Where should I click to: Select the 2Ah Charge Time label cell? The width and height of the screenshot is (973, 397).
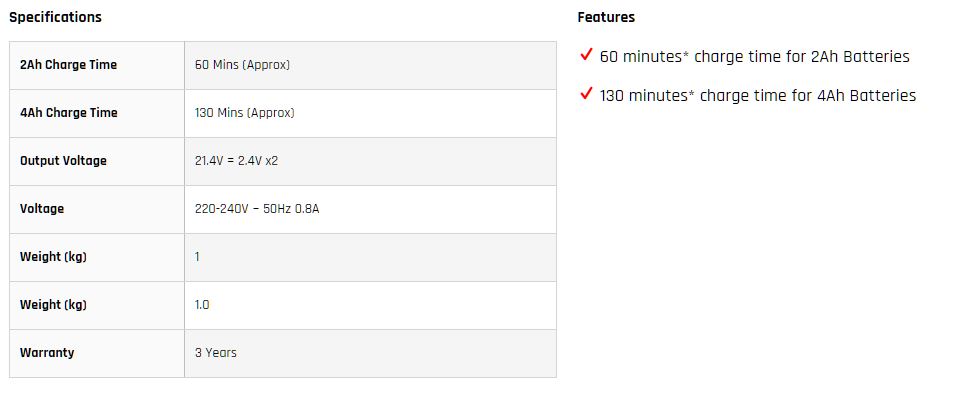click(97, 65)
